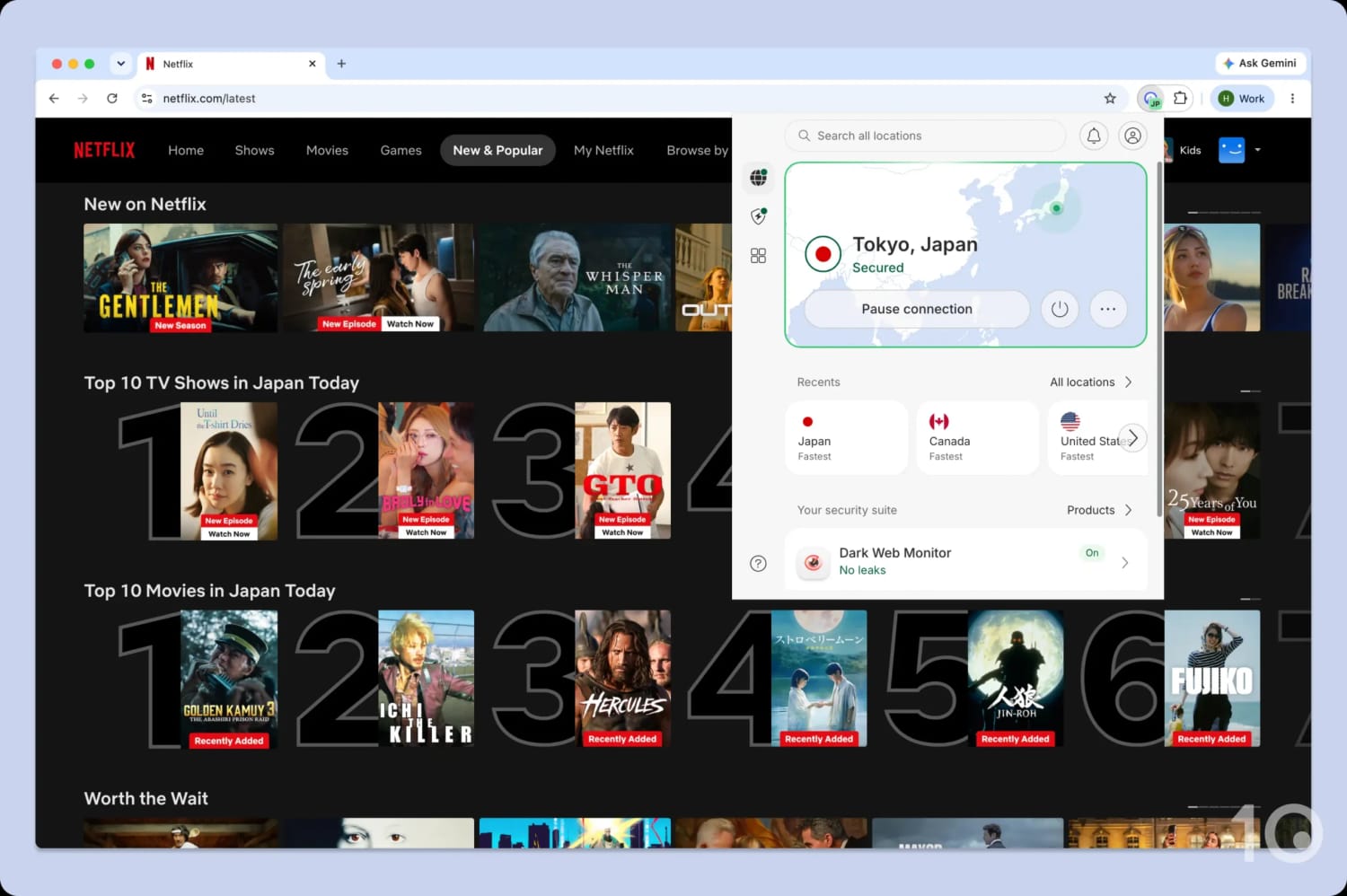This screenshot has height=896, width=1347.
Task: Open the grid products sidebar icon
Action: click(x=758, y=256)
